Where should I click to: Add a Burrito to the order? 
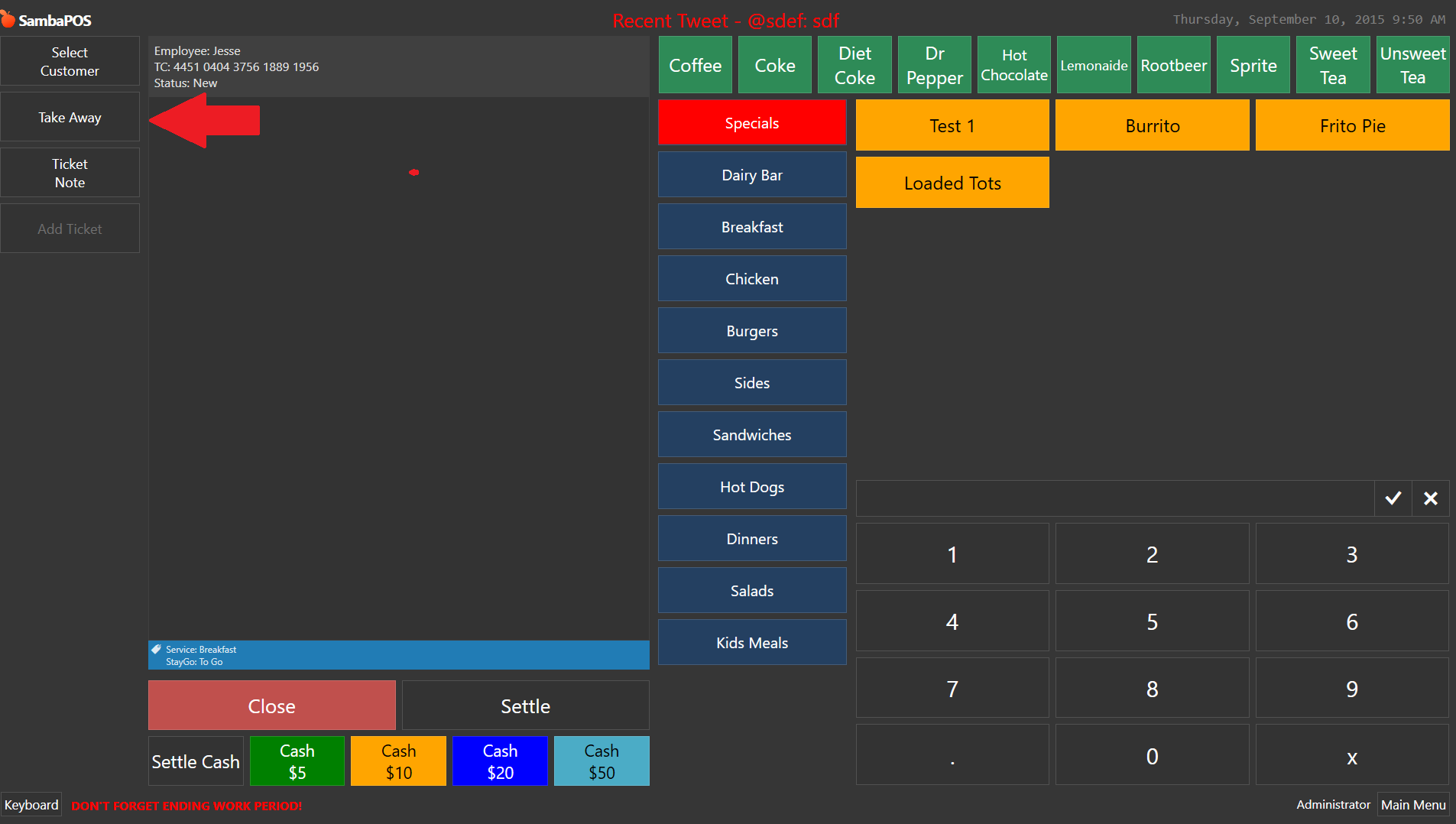(x=1152, y=126)
